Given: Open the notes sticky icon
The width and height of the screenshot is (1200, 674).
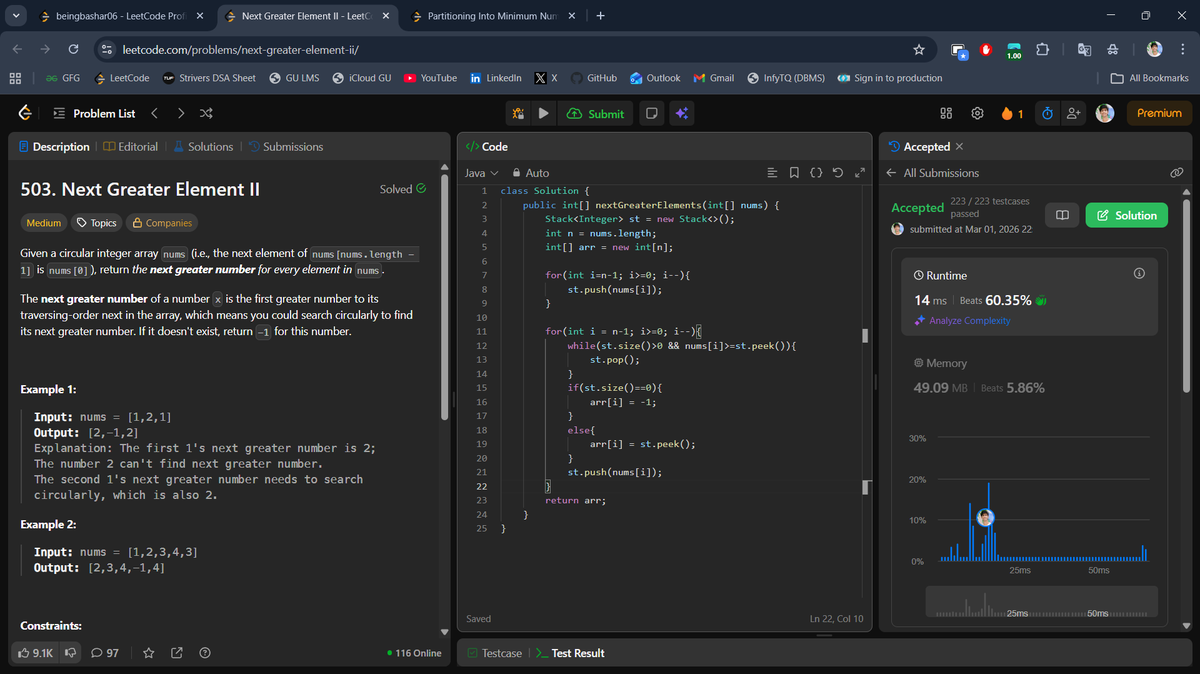Looking at the screenshot, I should (x=651, y=113).
